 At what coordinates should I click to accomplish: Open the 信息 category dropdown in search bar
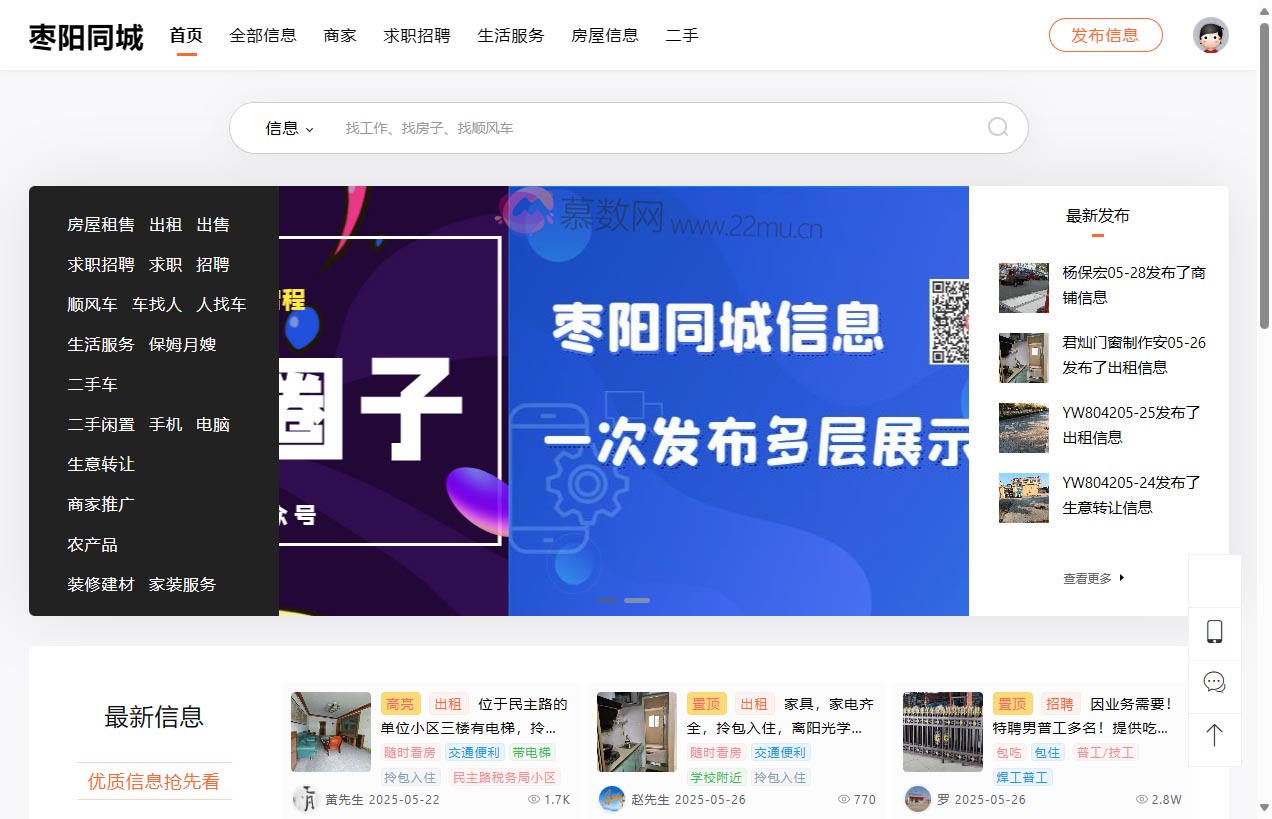[x=286, y=128]
